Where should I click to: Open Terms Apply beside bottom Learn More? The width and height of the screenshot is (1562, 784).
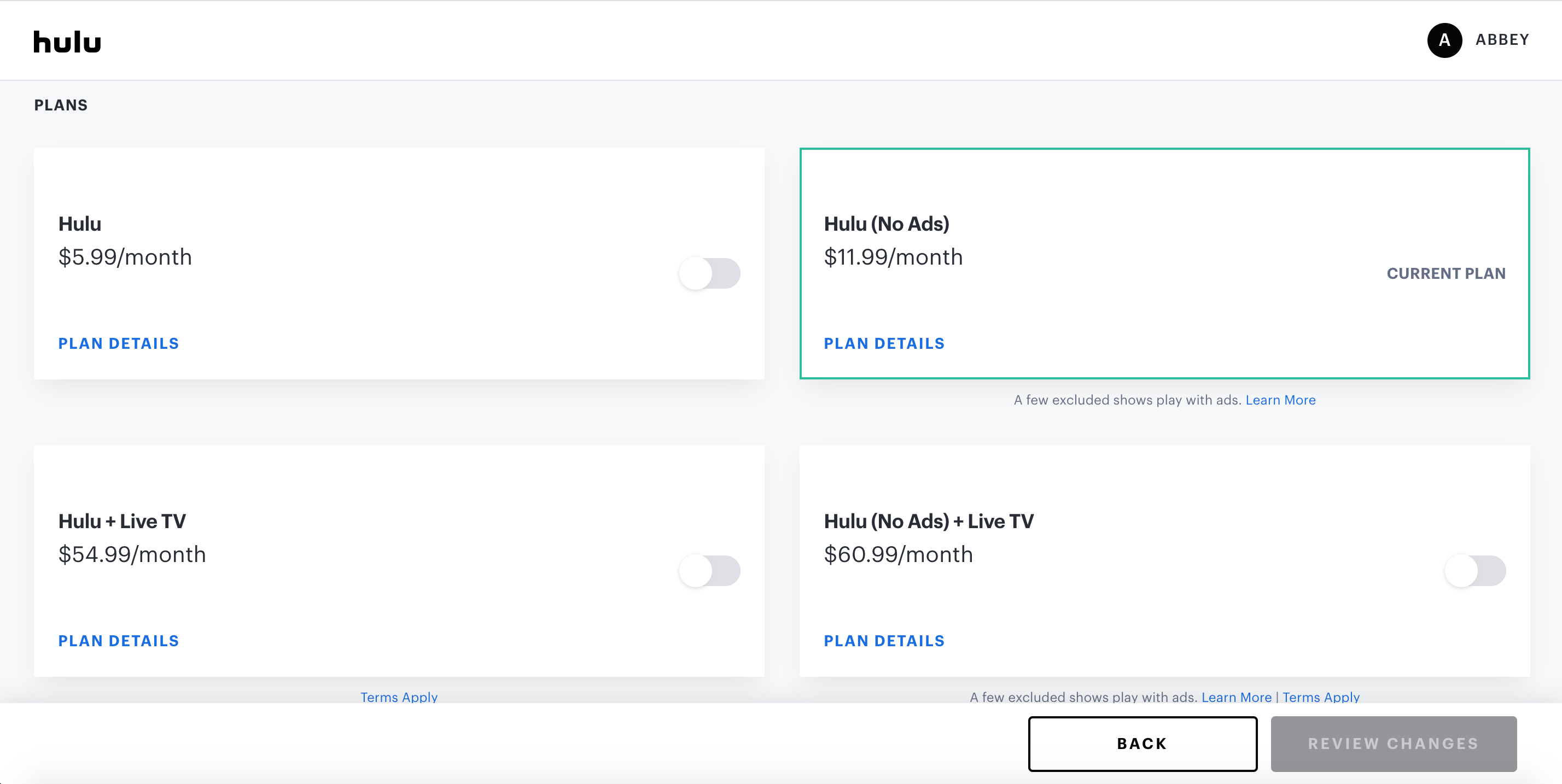point(1321,697)
